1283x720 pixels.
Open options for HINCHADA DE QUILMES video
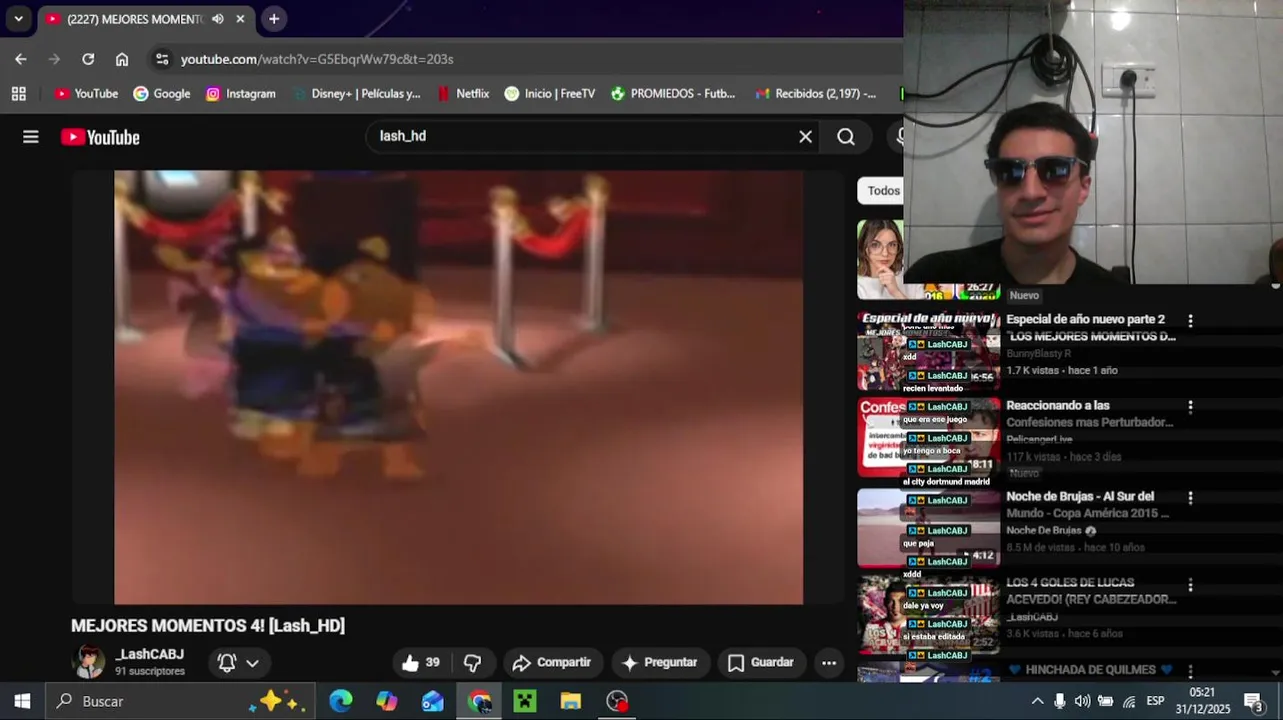(x=1190, y=671)
